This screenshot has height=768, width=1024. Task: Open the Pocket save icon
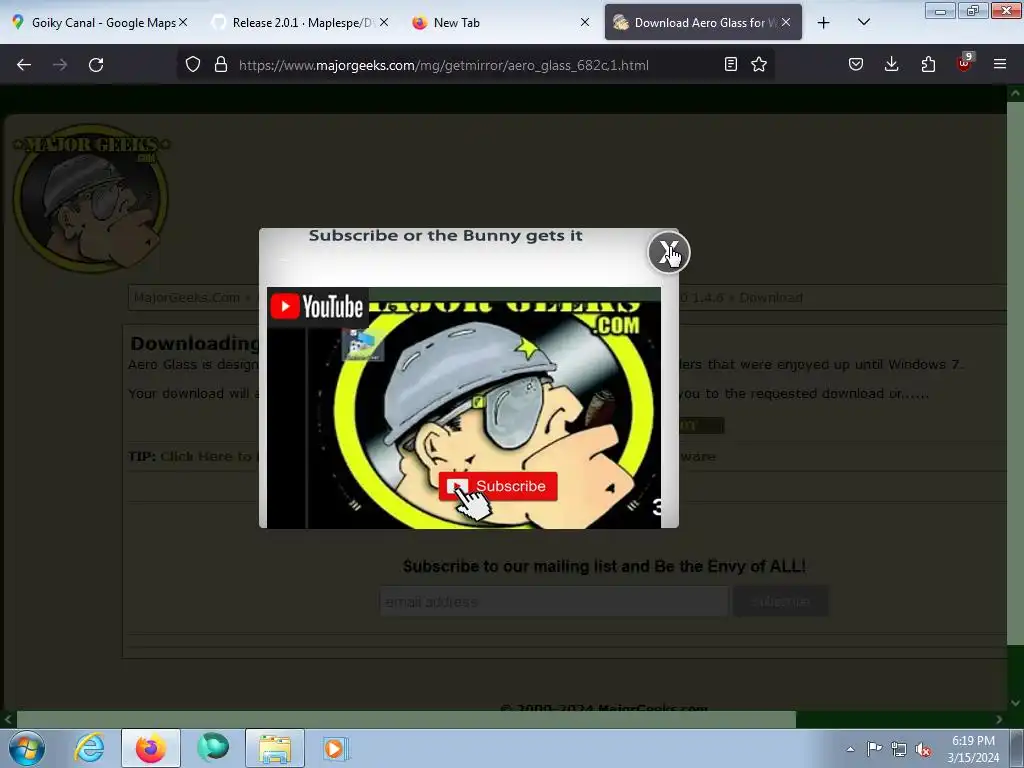click(x=856, y=64)
